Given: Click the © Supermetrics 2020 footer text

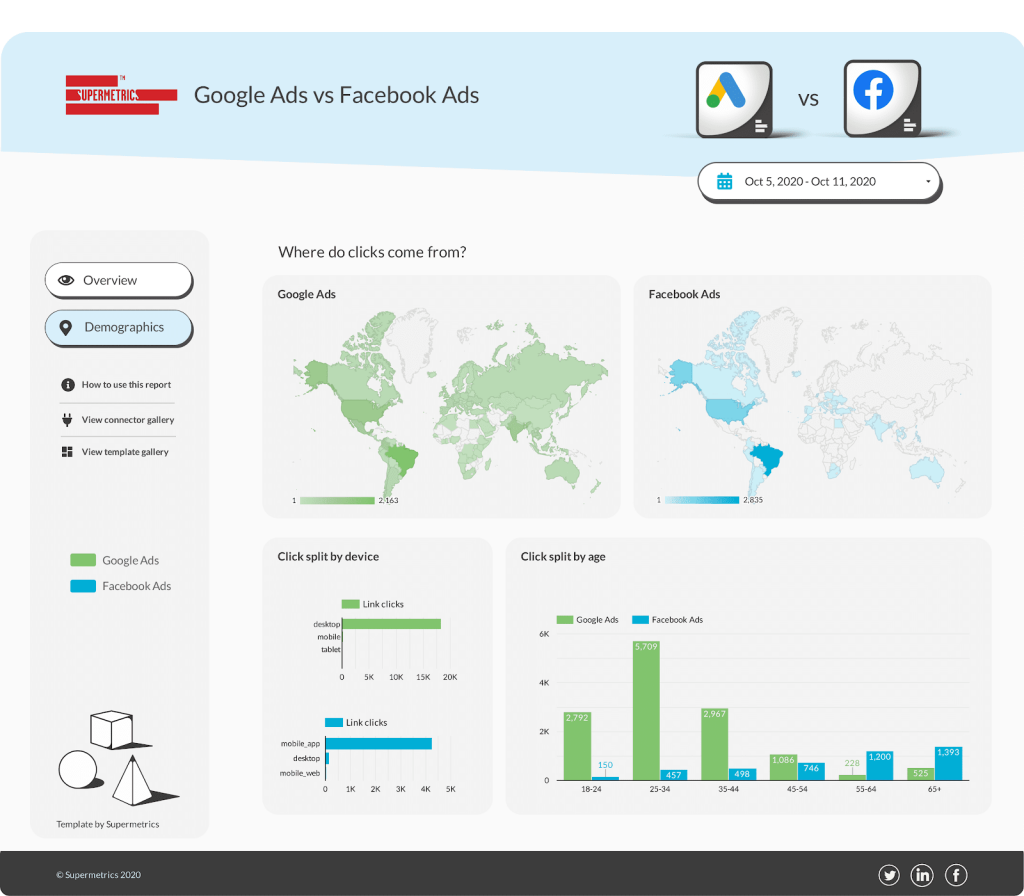Looking at the screenshot, I should pos(99,875).
